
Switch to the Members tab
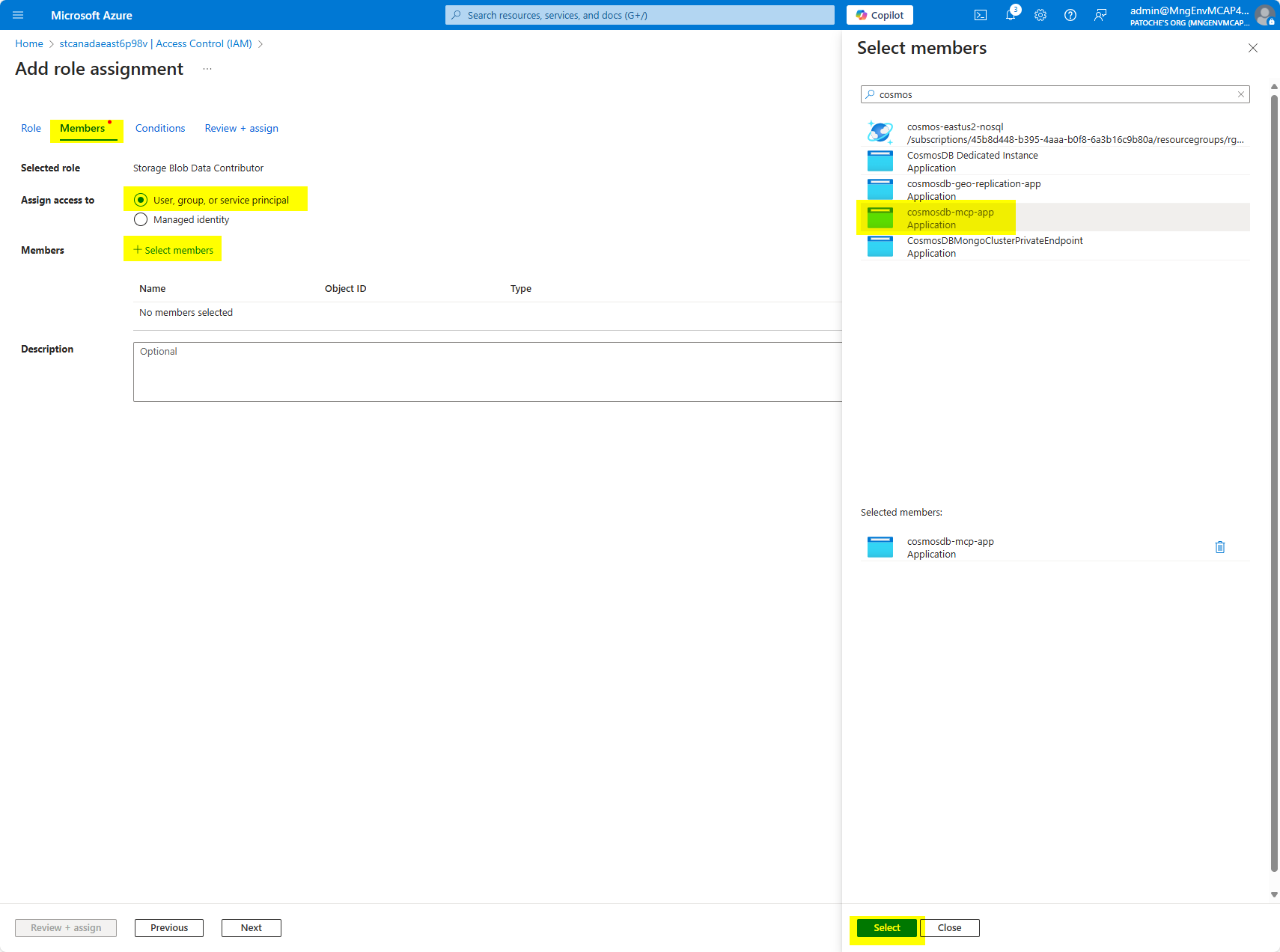click(x=82, y=128)
